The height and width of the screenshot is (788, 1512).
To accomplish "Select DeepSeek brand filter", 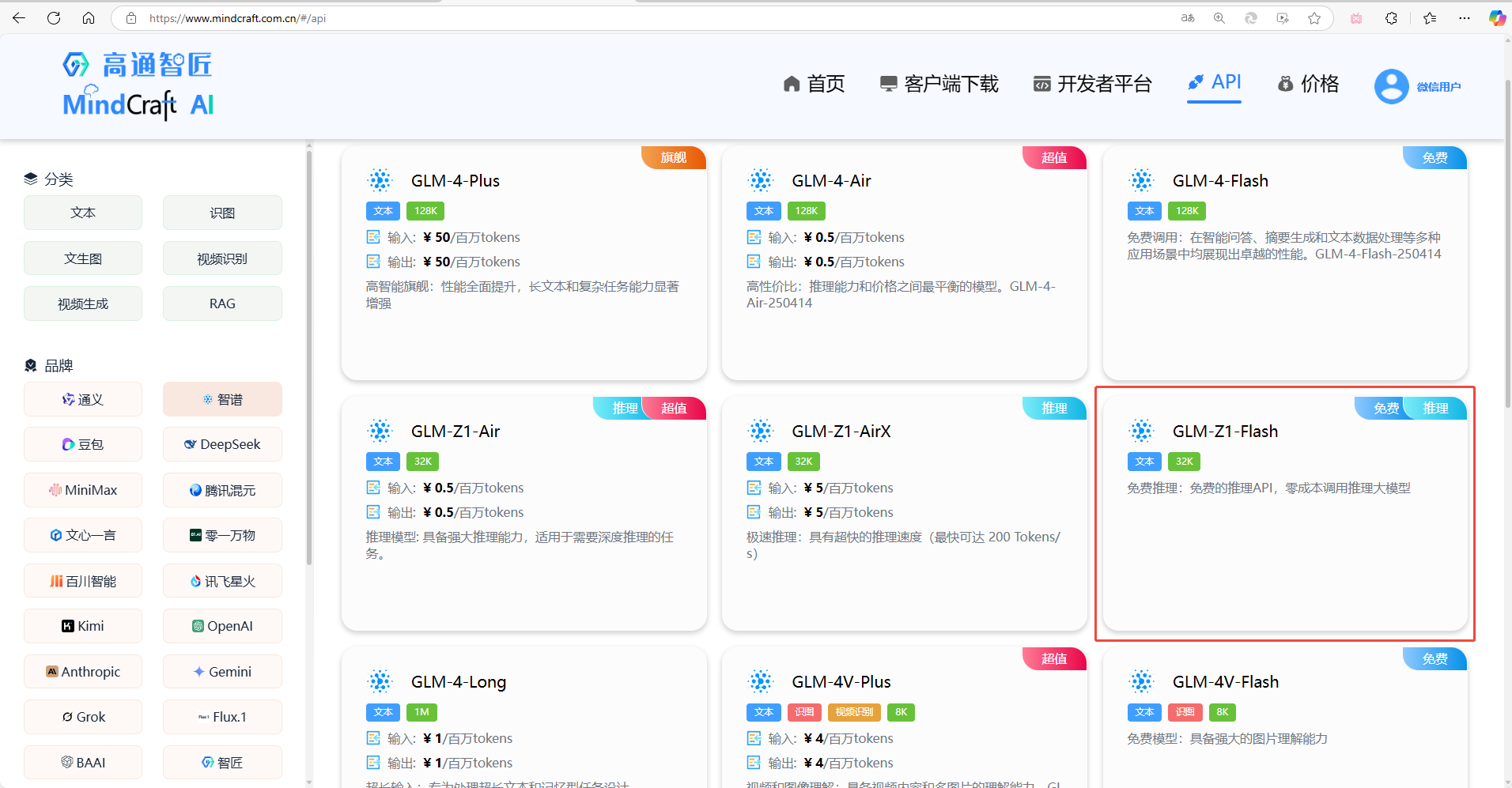I will tap(222, 444).
